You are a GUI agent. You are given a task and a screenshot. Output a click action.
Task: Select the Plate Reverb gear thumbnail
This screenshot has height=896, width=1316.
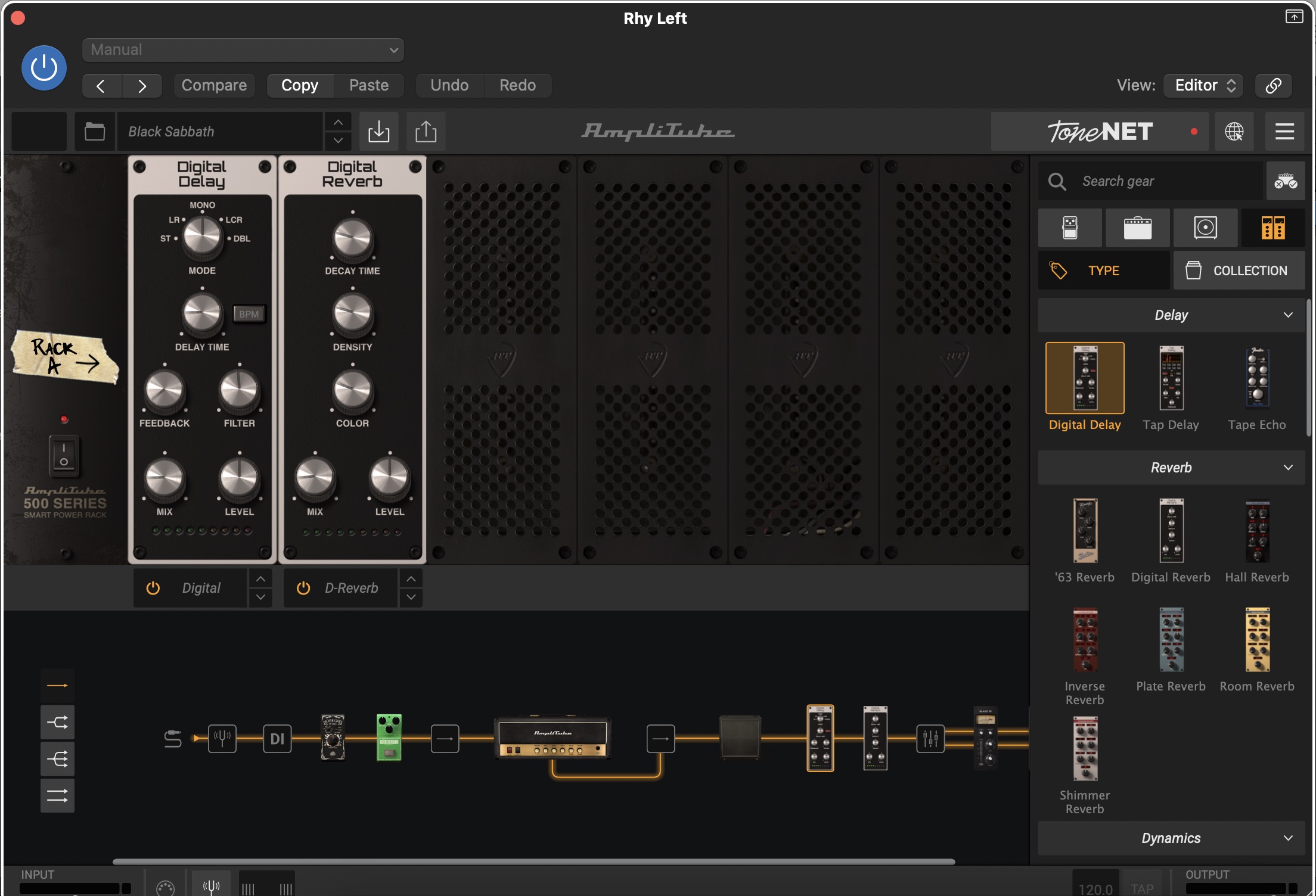coord(1171,640)
